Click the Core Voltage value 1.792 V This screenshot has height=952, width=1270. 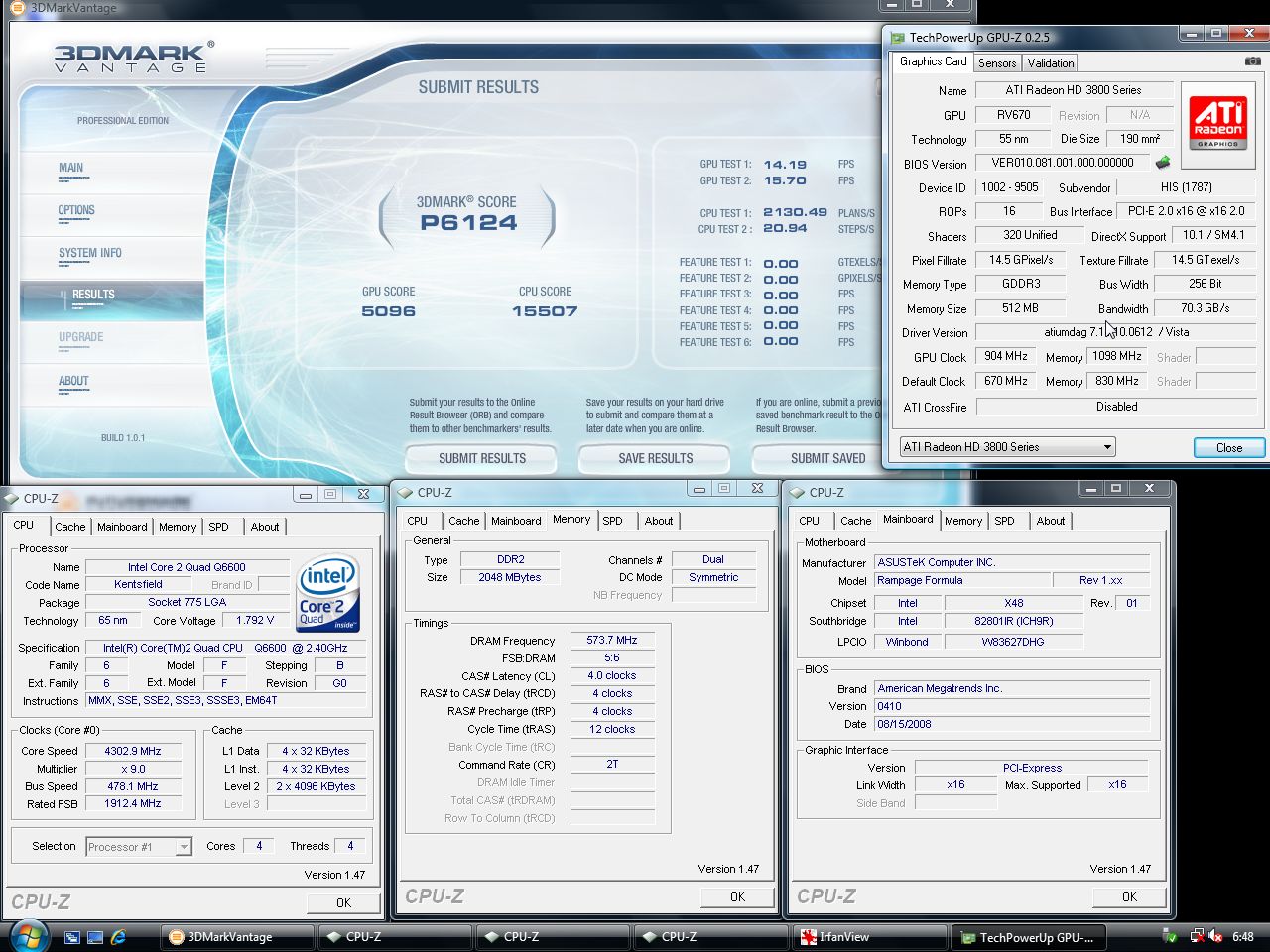pyautogui.click(x=255, y=620)
